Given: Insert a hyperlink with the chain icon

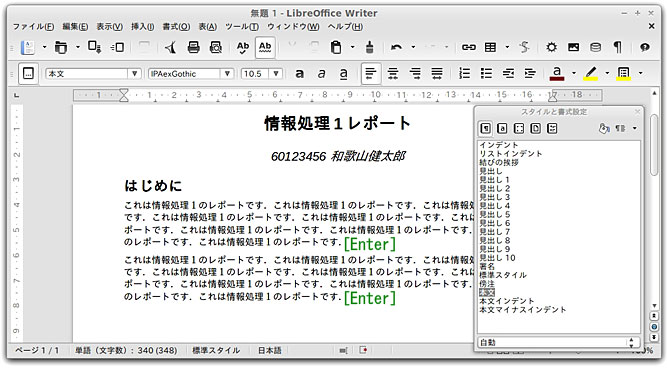Looking at the screenshot, I should point(469,47).
